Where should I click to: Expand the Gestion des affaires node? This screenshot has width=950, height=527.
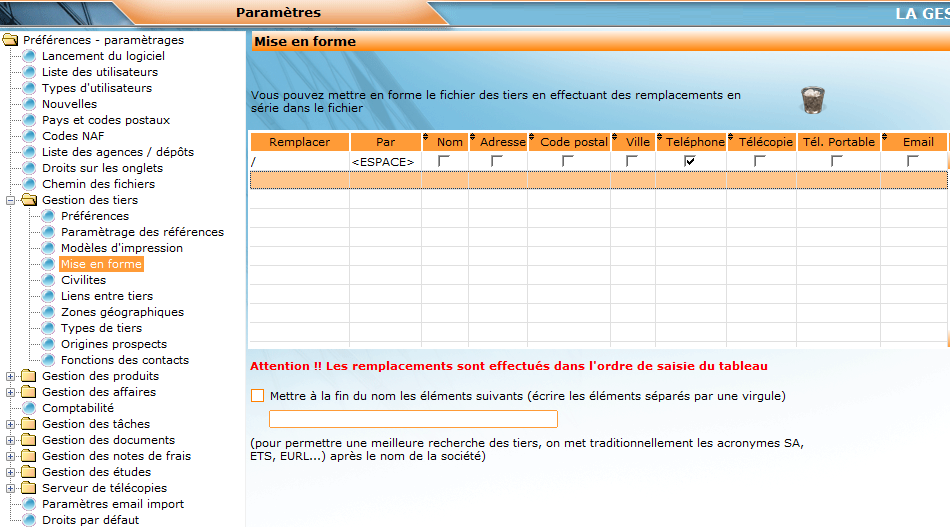(x=10, y=393)
